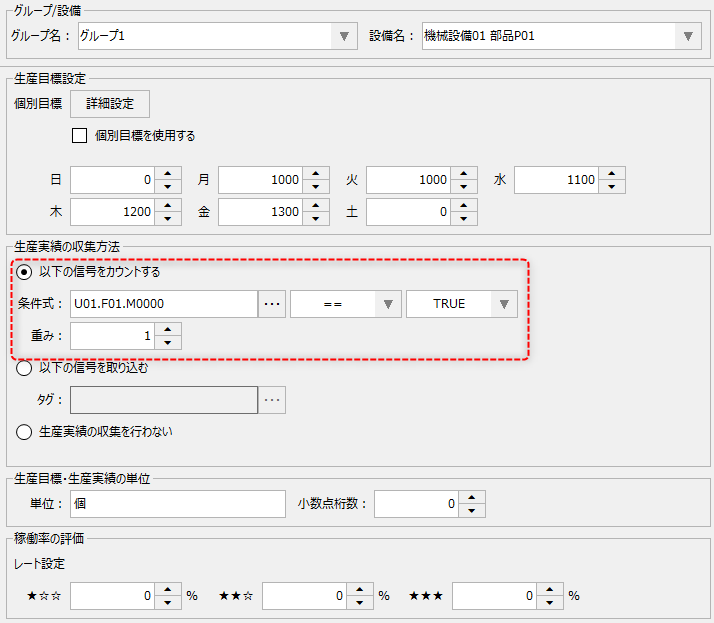Viewport: 714px width, 623px height.
Task: Increase the 水 target value with up arrow
Action: point(613,173)
